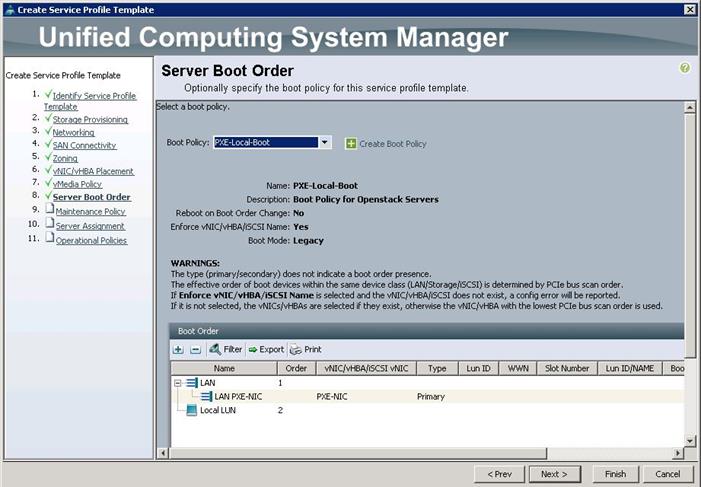Image resolution: width=701 pixels, height=487 pixels.
Task: Export the boot order table
Action: point(266,349)
